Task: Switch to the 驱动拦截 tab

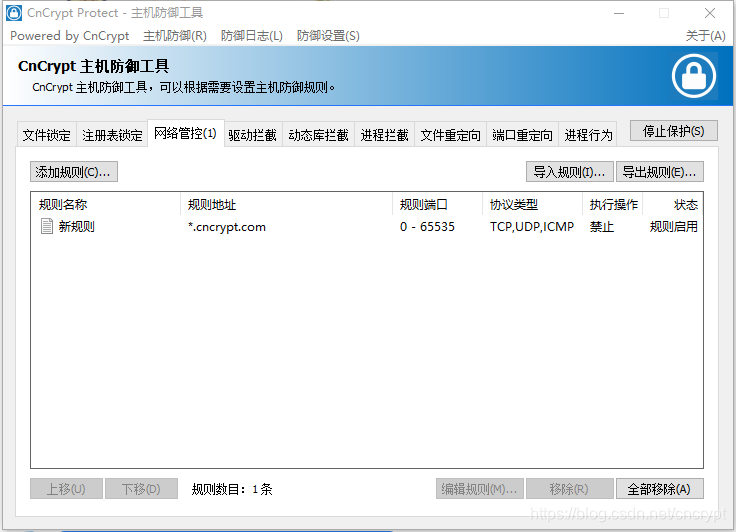Action: (x=253, y=135)
